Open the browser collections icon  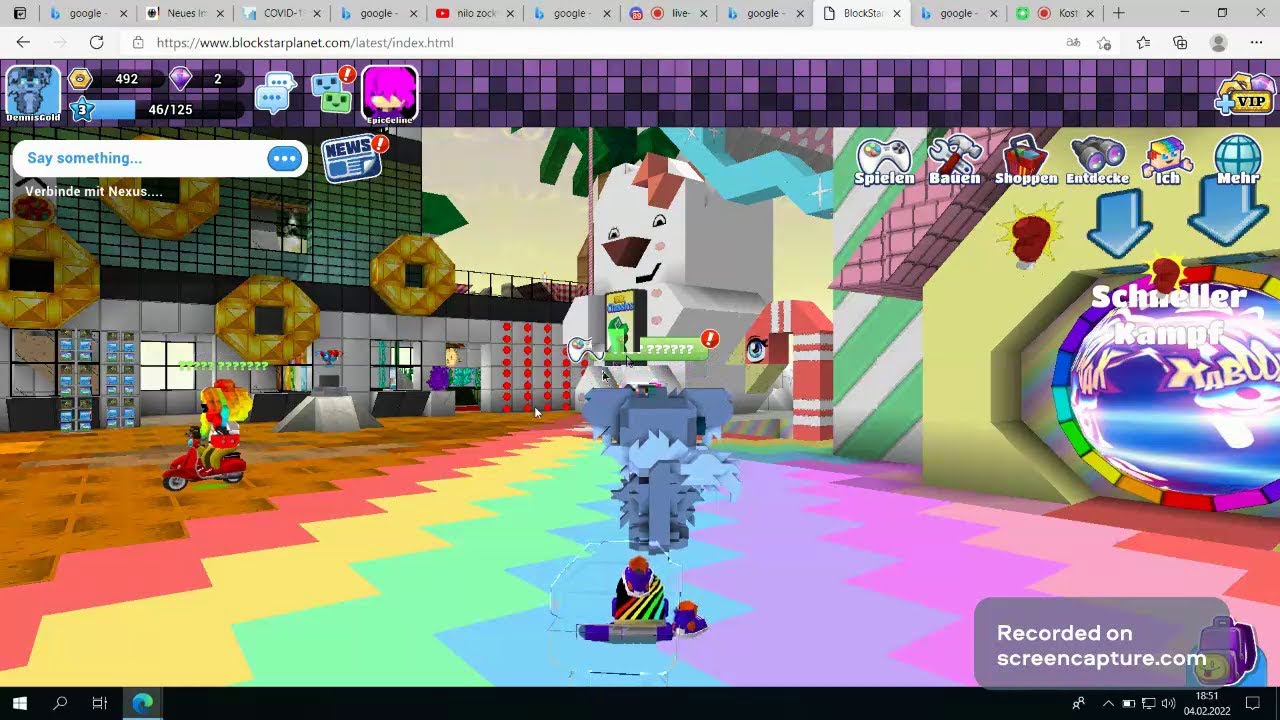tap(1180, 43)
